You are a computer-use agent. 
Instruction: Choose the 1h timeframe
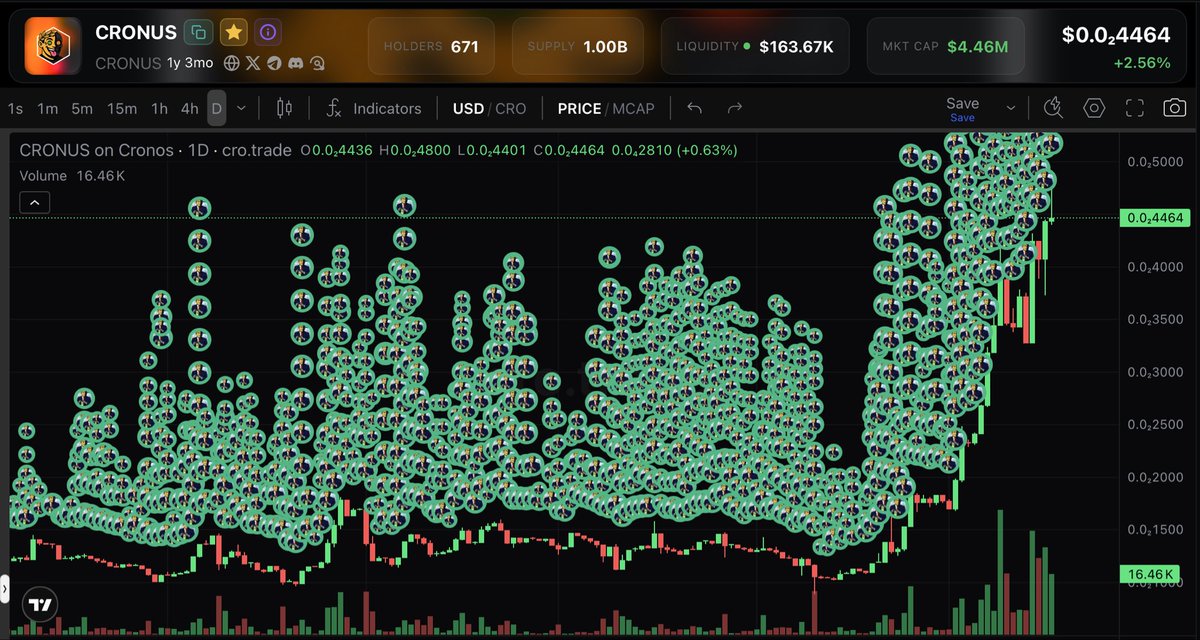tap(159, 108)
